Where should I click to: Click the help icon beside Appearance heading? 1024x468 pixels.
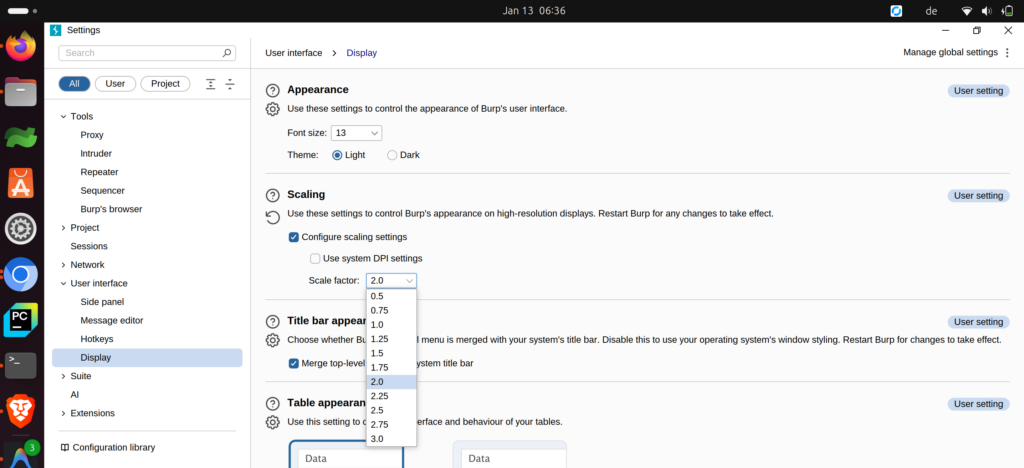click(272, 90)
